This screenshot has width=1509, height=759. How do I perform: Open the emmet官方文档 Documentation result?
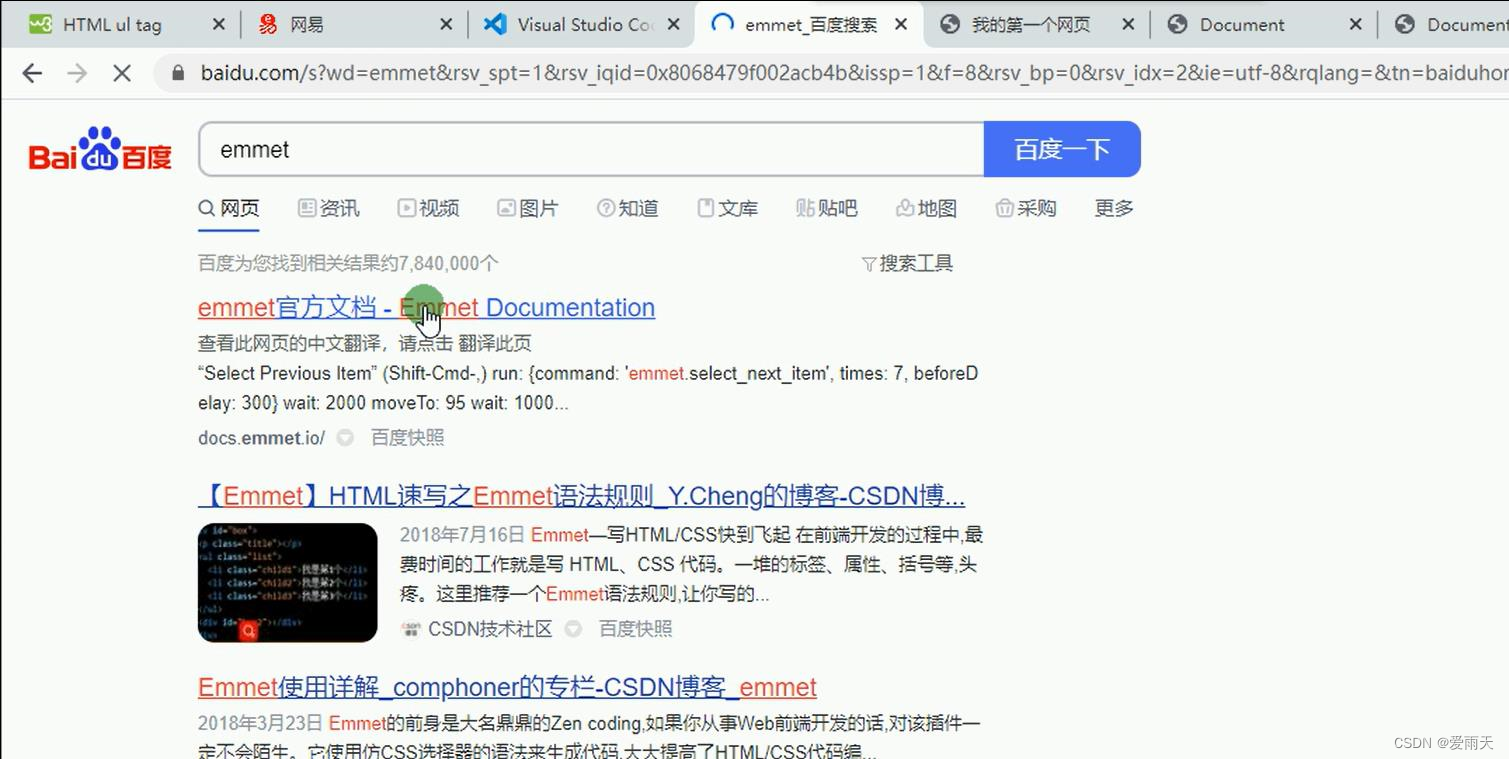coord(425,307)
